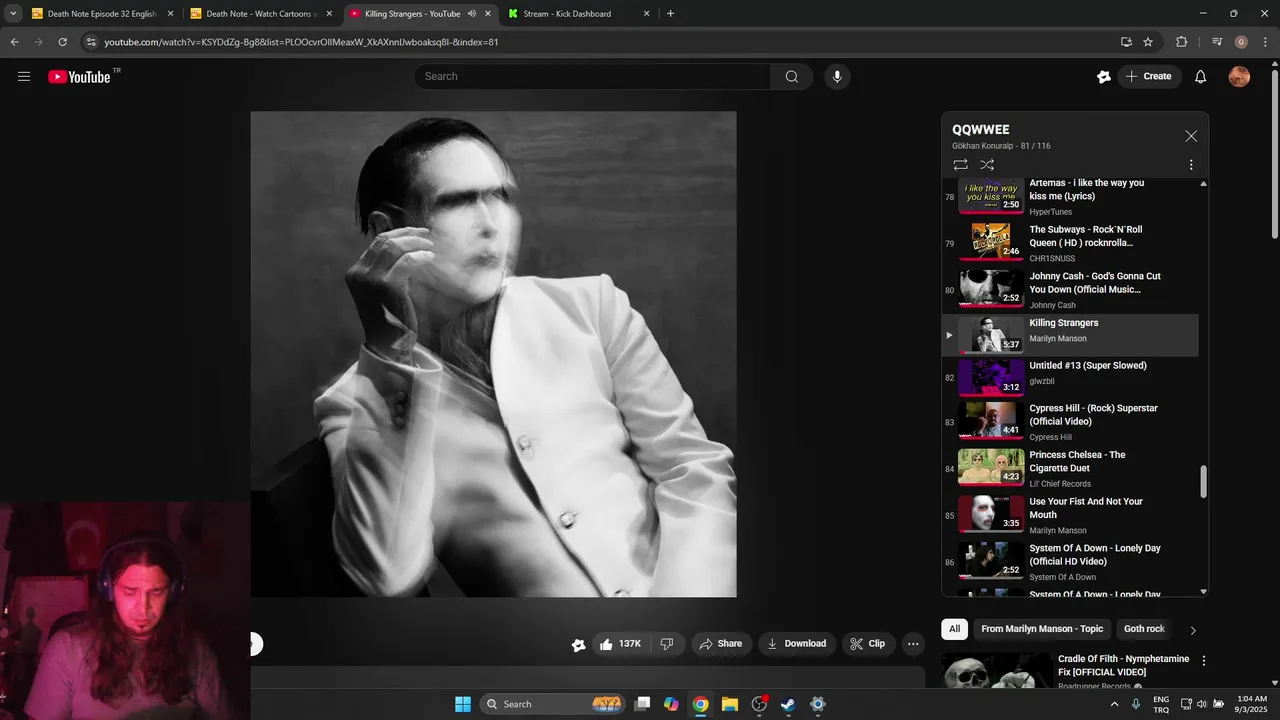
Task: Click the playlist panel scrollbar thumb
Action: point(1203,482)
